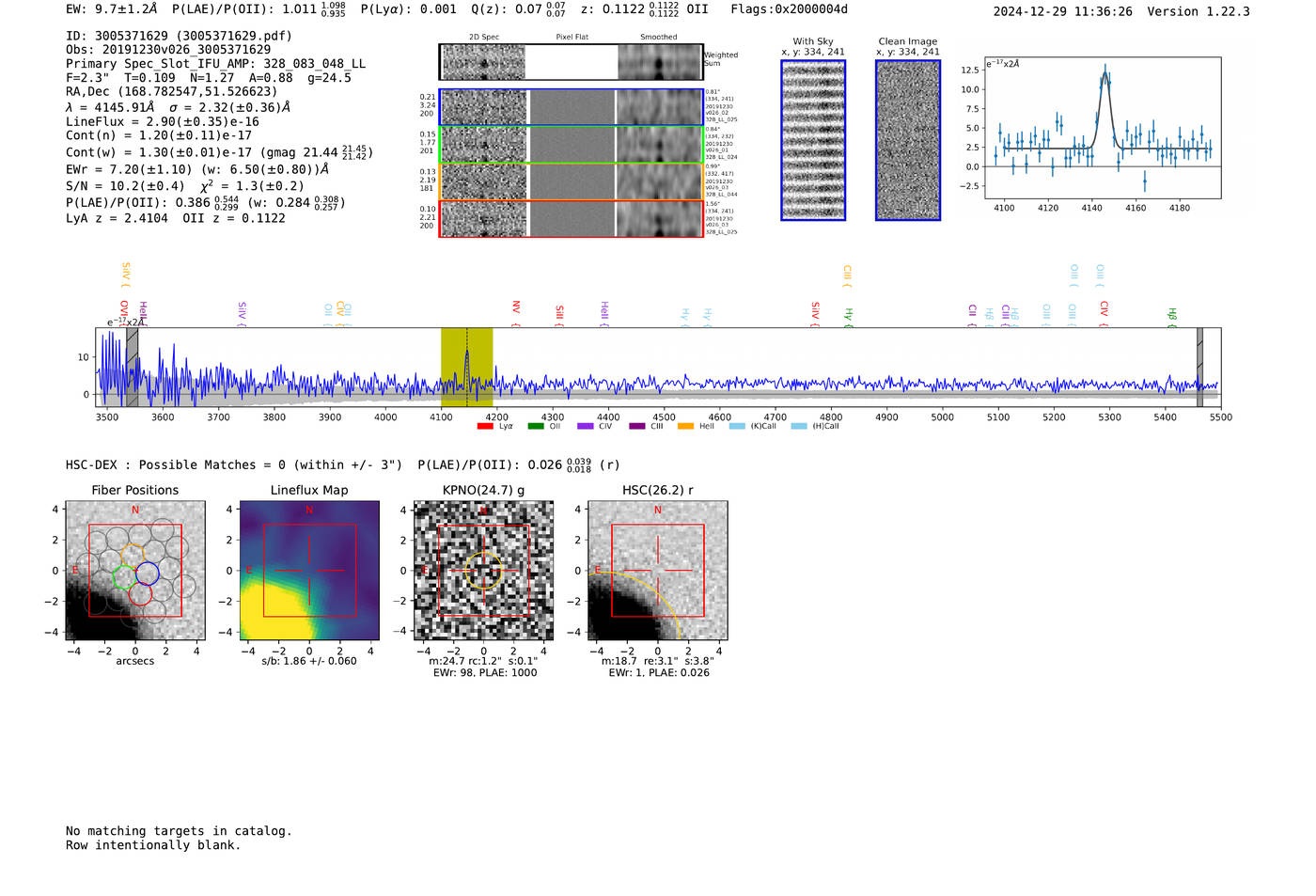Screen dimensions: 1316x896
Task: Click the orange HeII legend swatch
Action: [685, 426]
